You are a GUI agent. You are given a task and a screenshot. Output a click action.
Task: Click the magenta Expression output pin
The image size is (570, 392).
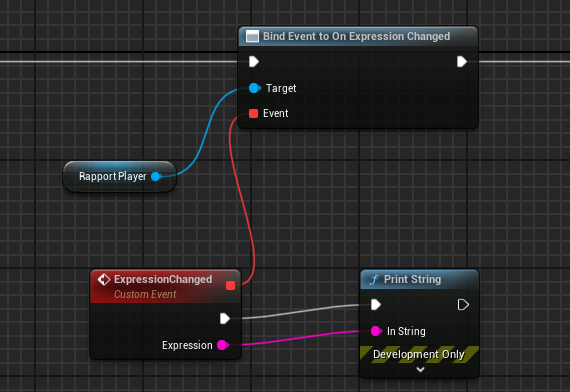[223, 345]
